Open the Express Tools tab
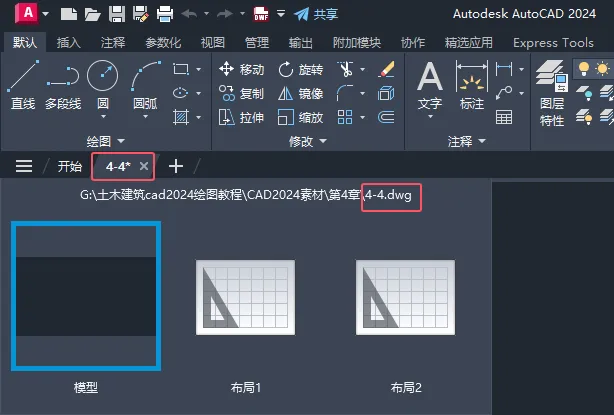 tap(553, 42)
